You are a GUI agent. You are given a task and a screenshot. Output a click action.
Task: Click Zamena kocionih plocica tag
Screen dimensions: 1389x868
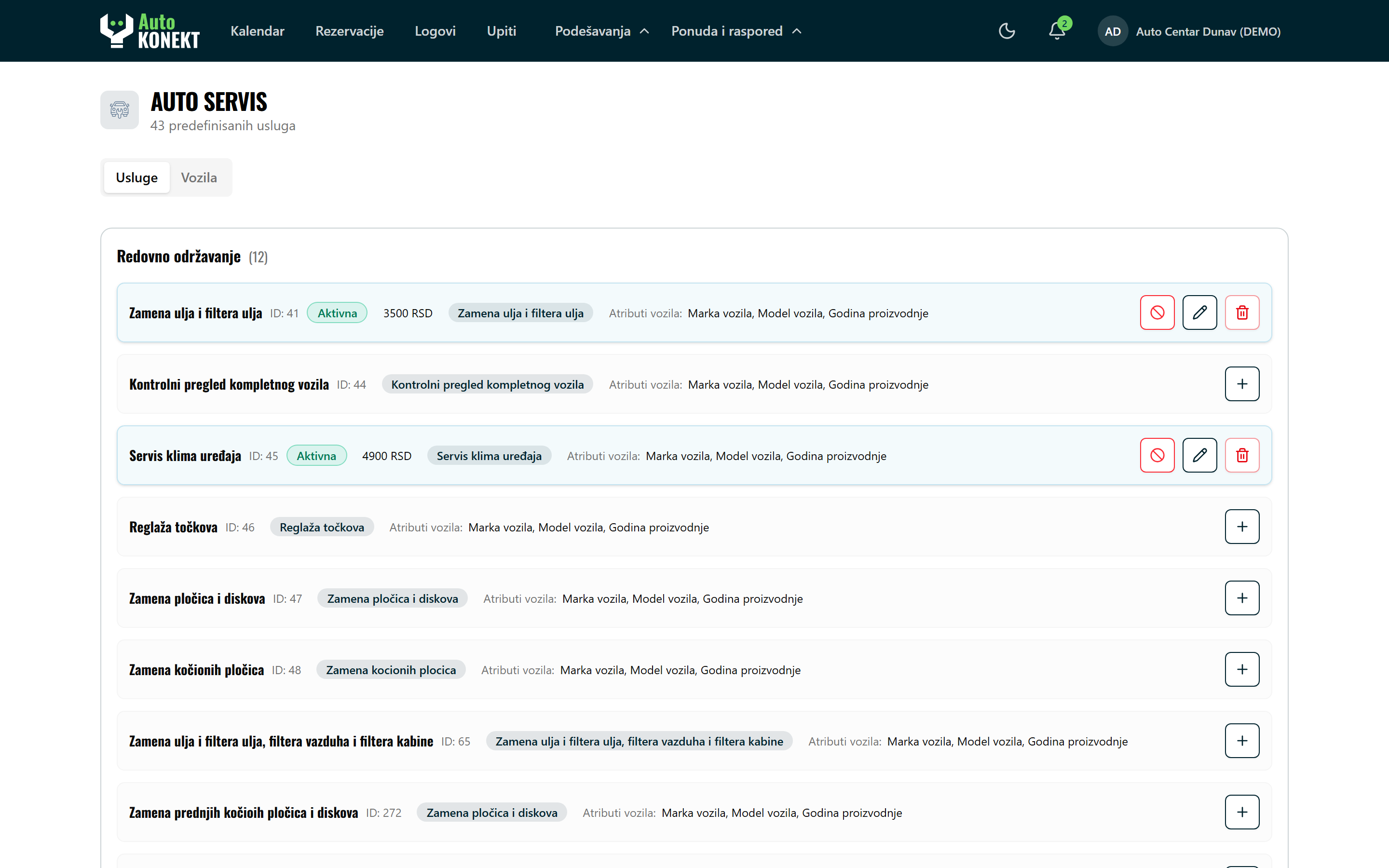[x=391, y=670]
